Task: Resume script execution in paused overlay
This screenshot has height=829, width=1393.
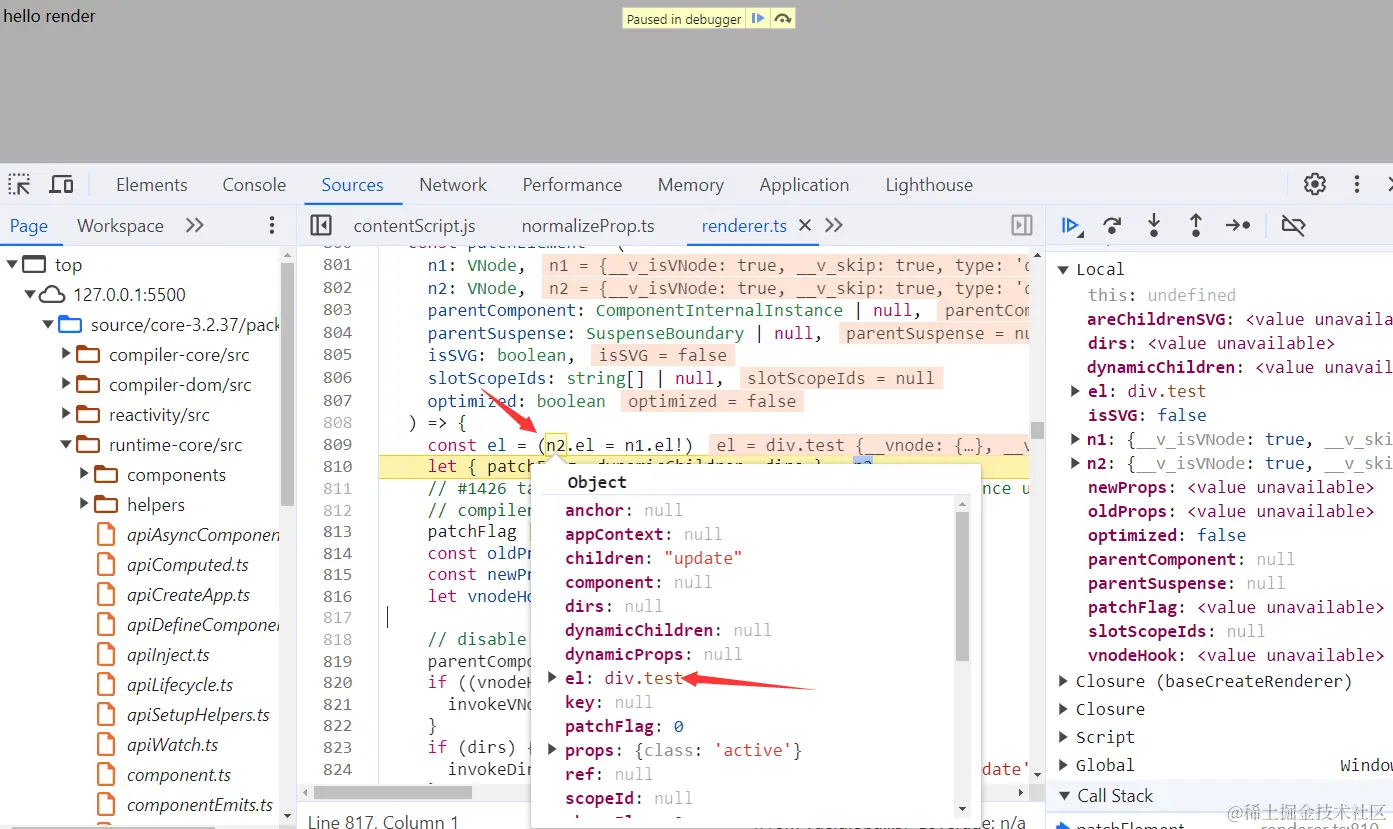Action: click(758, 19)
